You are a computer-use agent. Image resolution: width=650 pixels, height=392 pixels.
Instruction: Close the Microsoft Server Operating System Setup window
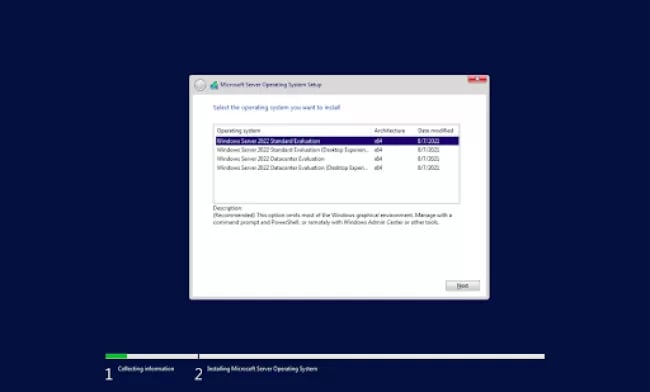(x=477, y=79)
